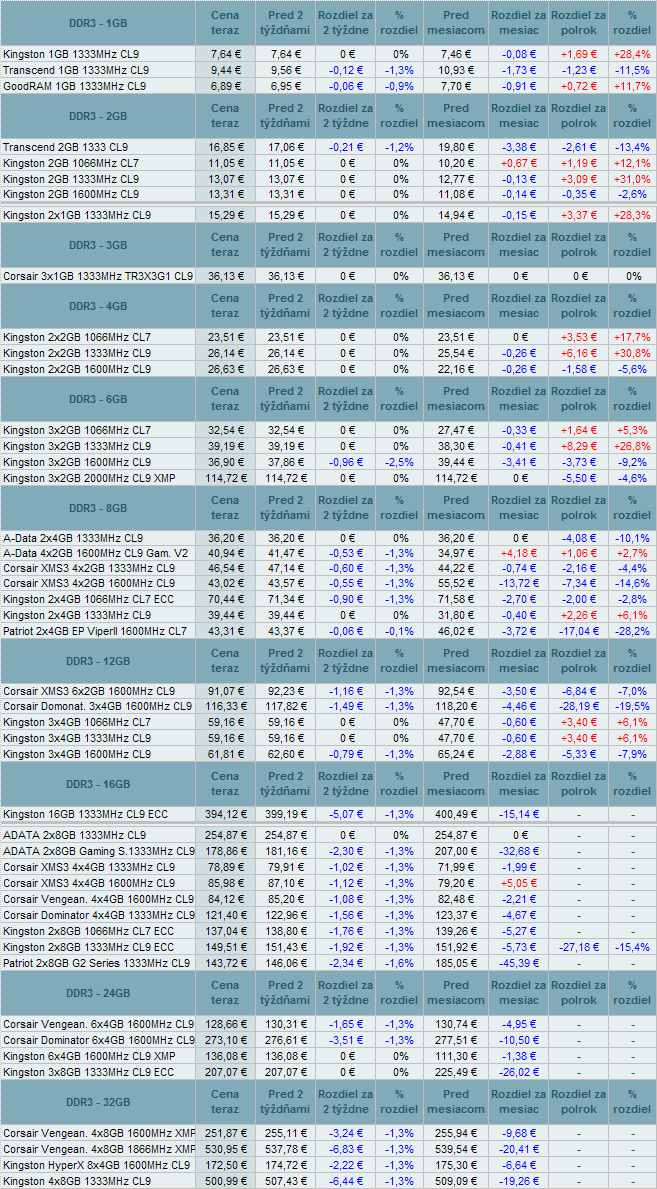Select the DDR3 - 16GB section header
This screenshot has width=657, height=1189.
(x=98, y=783)
